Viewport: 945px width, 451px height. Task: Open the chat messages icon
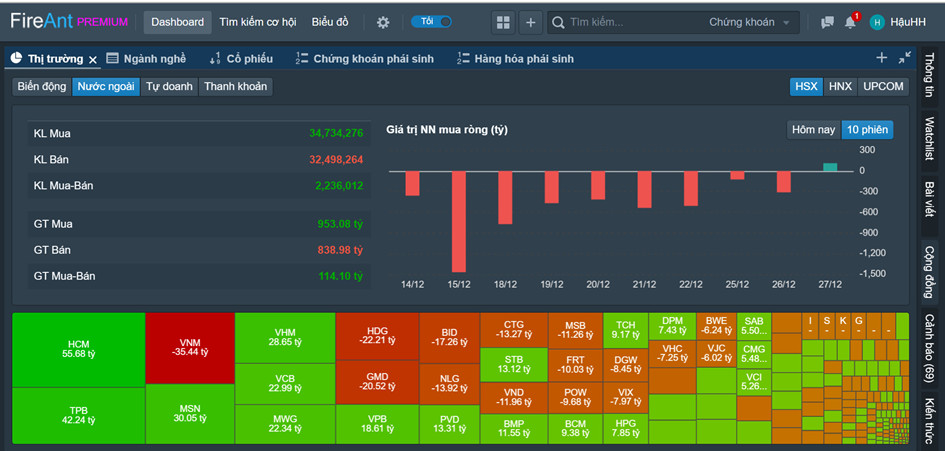(x=827, y=22)
